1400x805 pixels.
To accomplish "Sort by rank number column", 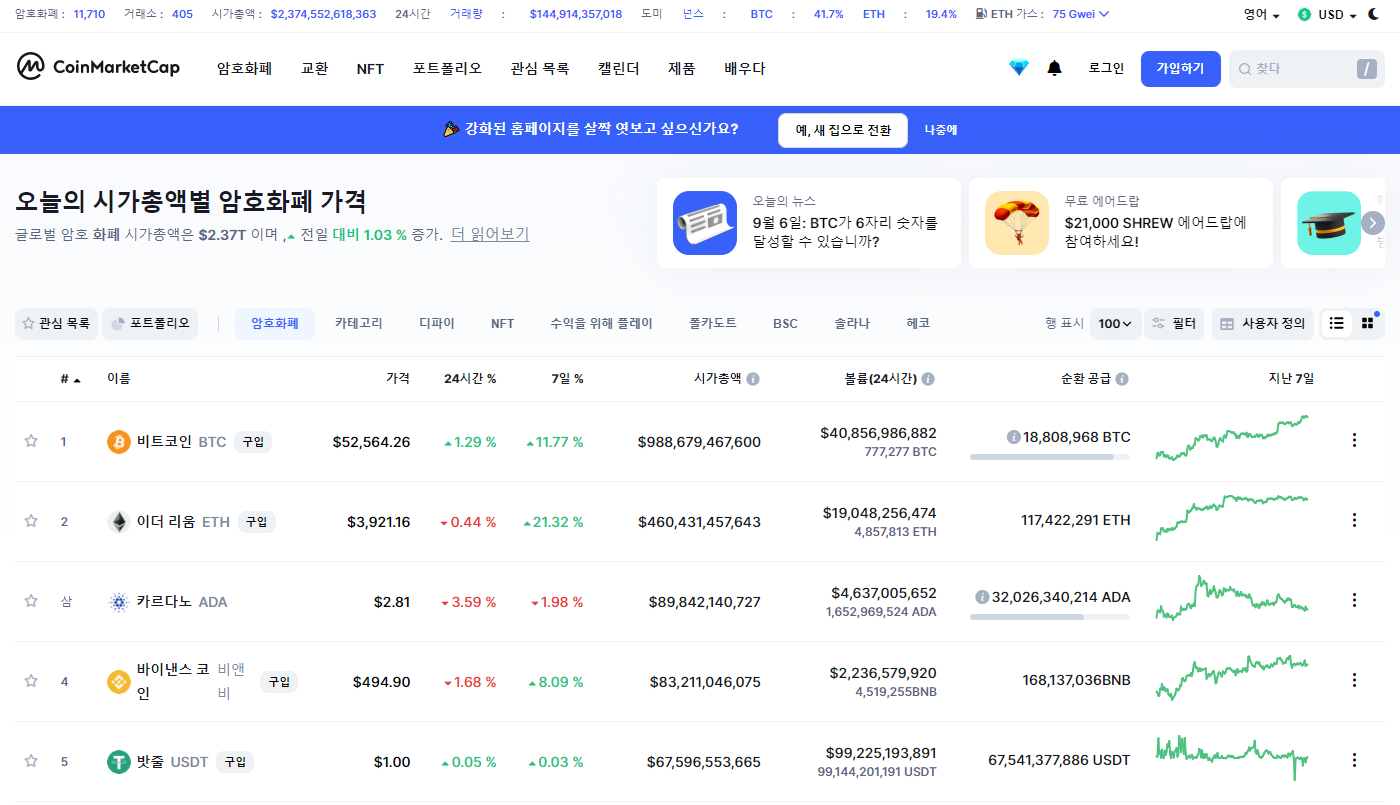I will tap(70, 379).
